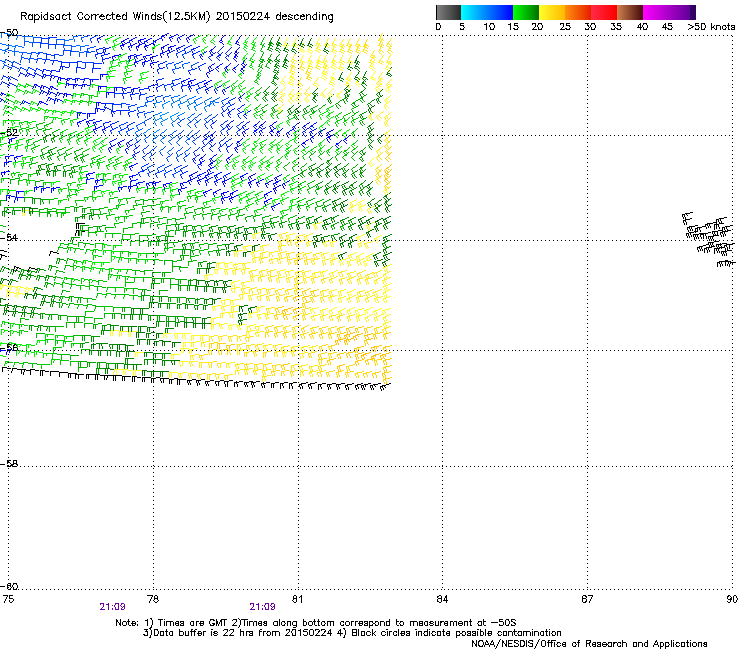Click the 'Note: 1) Times are GMT' line
Image resolution: width=740 pixels, height=650 pixels.
316,623
